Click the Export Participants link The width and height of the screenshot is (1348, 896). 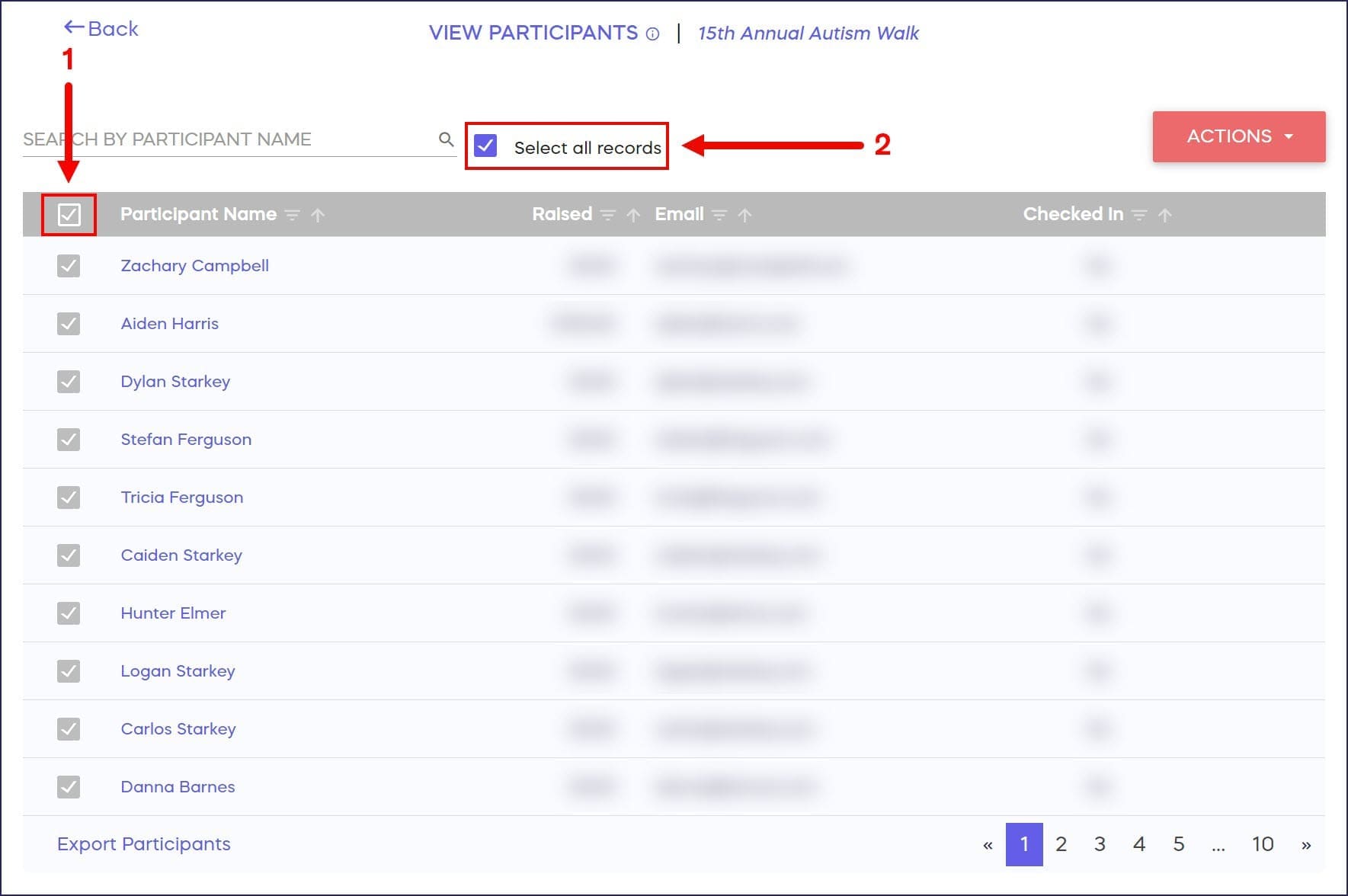click(x=143, y=844)
